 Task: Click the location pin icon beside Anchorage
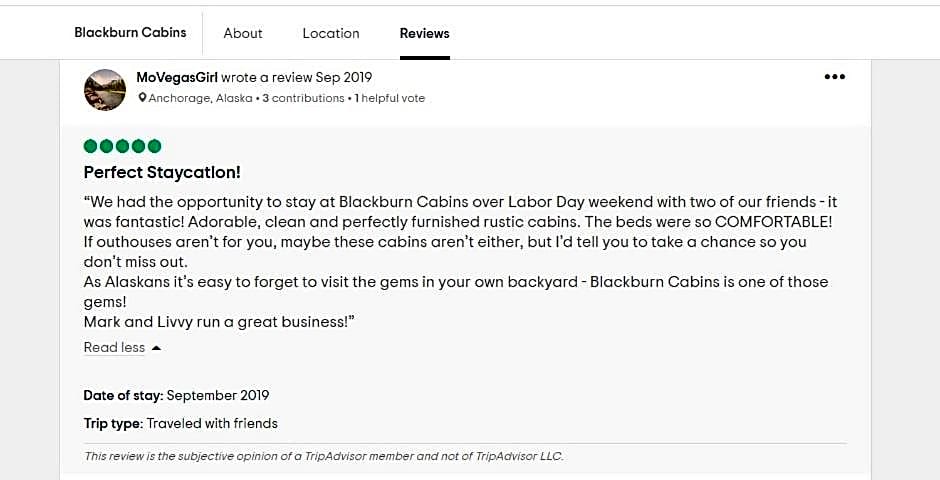point(143,98)
